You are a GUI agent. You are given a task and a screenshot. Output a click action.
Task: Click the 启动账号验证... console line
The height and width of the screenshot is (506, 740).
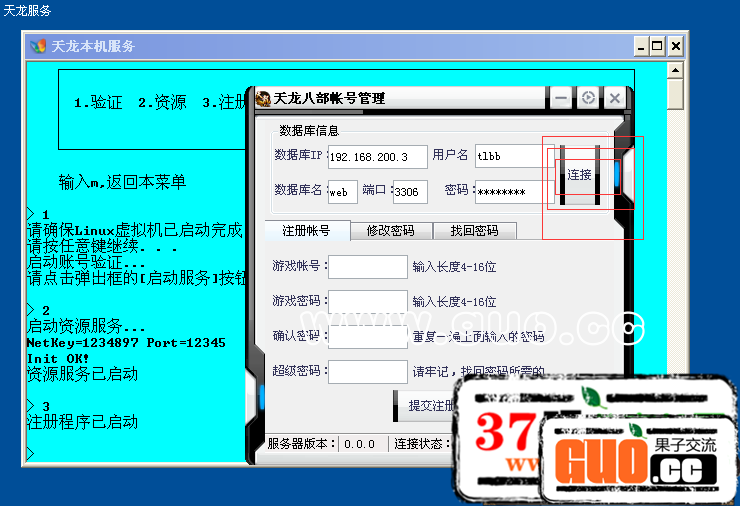point(86,261)
